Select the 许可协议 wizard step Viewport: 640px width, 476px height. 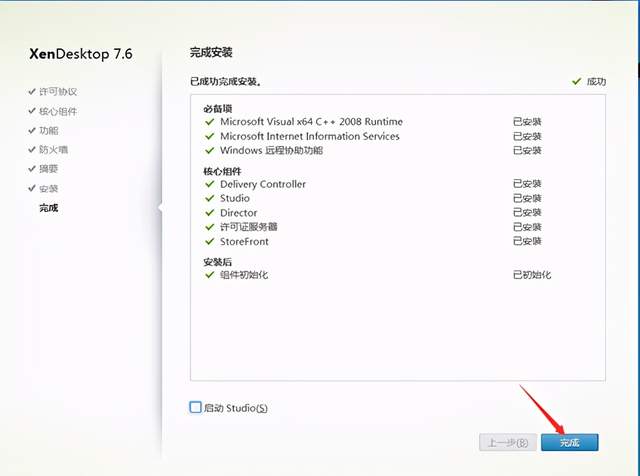pyautogui.click(x=58, y=91)
